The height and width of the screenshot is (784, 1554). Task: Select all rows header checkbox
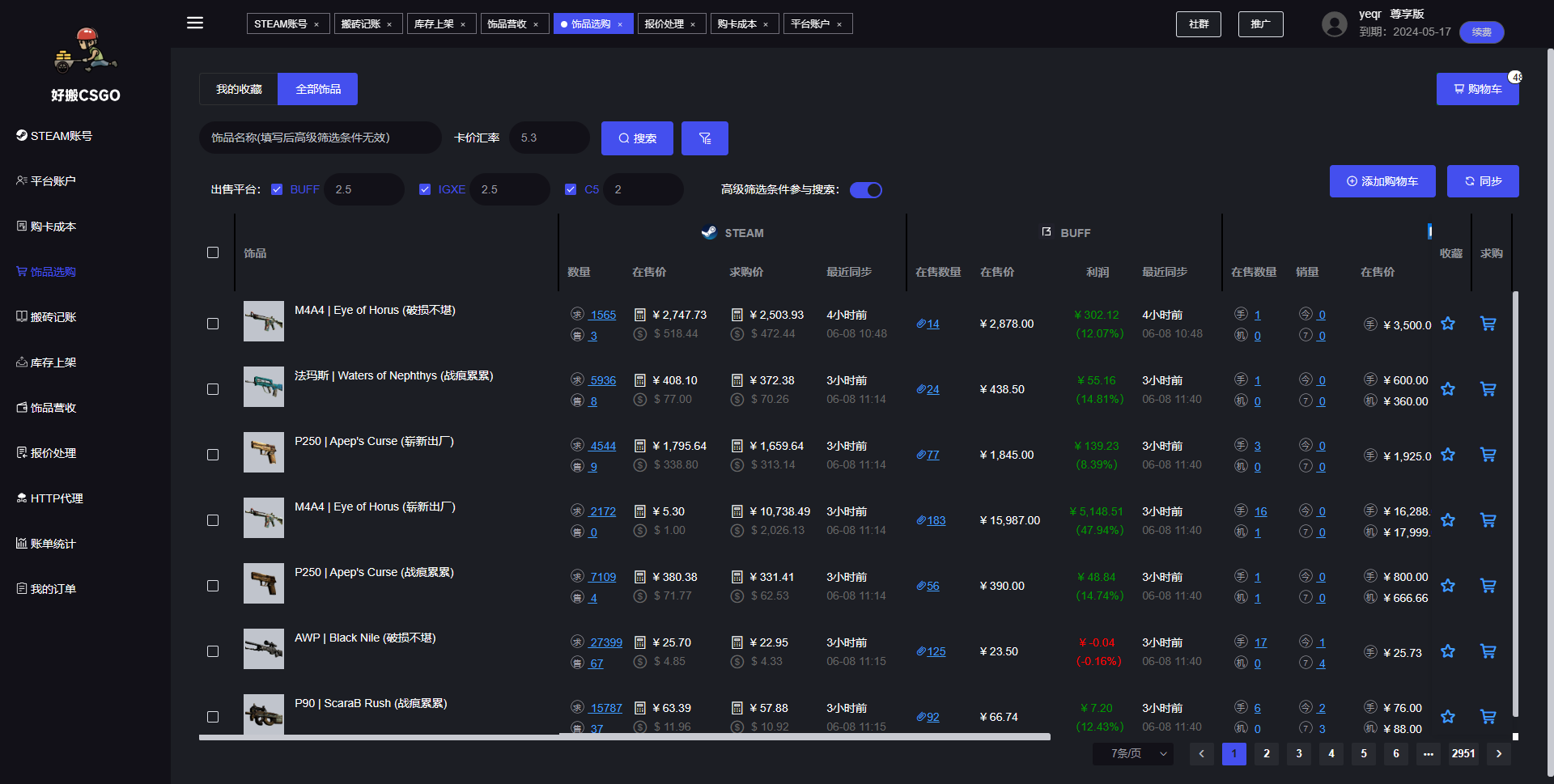pos(213,252)
